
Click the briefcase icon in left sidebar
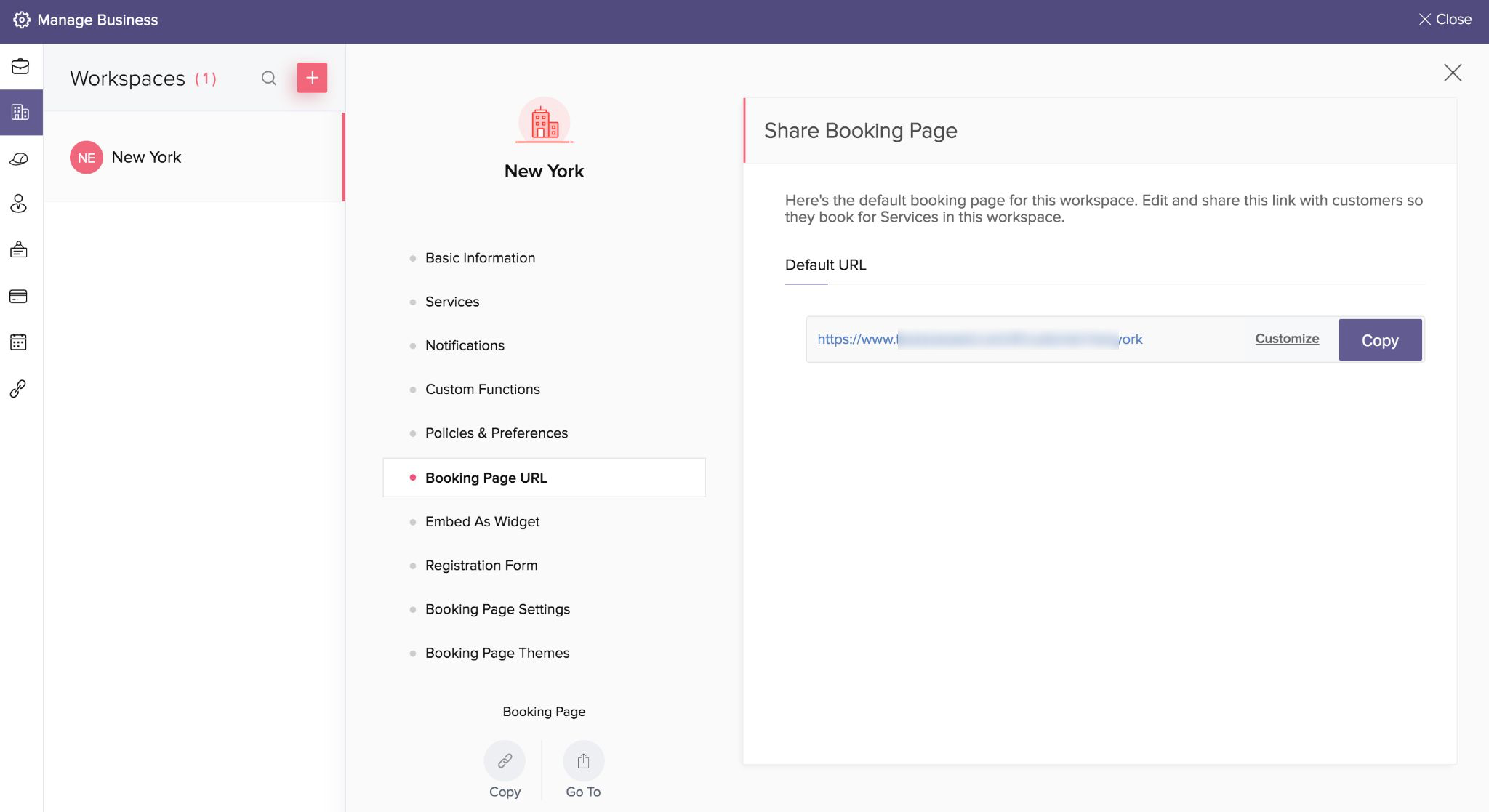[20, 67]
